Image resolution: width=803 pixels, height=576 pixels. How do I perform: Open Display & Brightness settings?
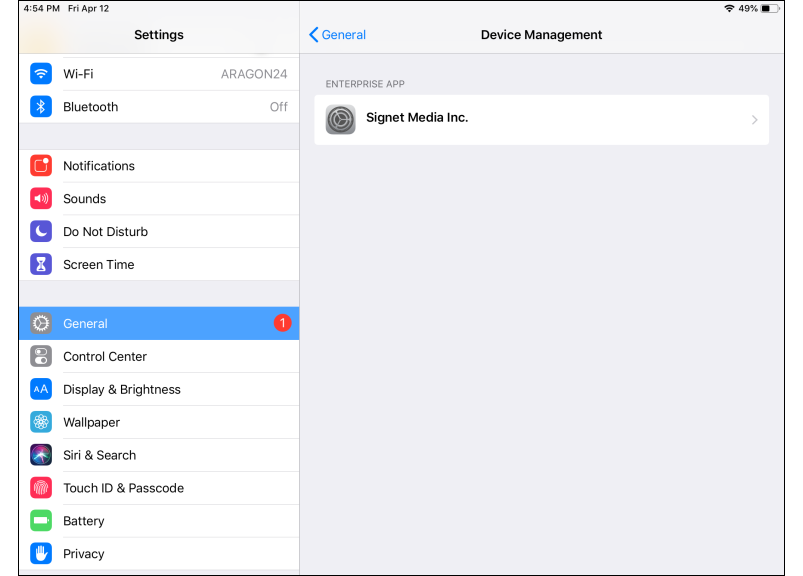[x=122, y=390]
